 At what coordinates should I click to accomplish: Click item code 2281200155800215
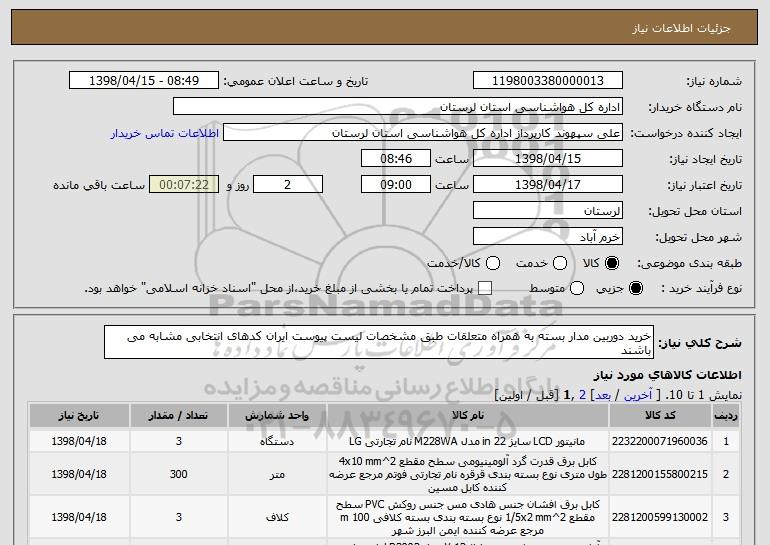click(x=660, y=474)
